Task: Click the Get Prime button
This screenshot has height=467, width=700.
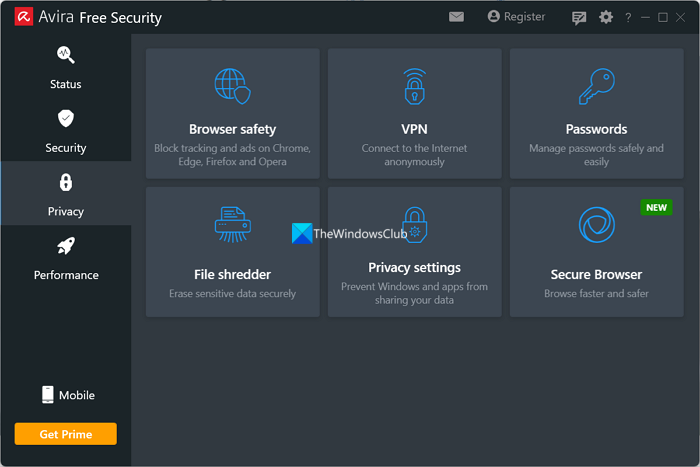Action: coord(66,433)
